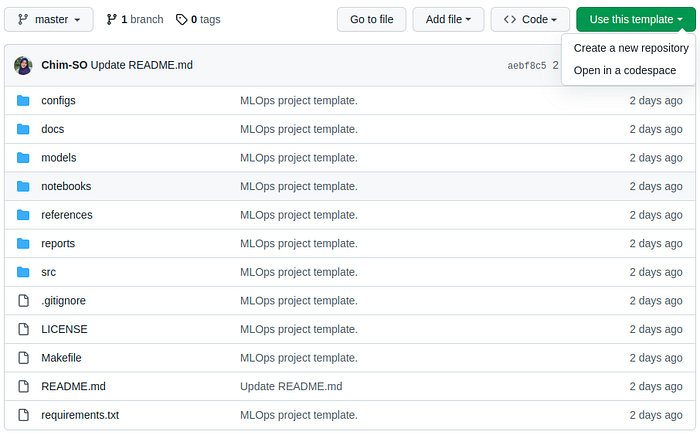The height and width of the screenshot is (435, 700).
Task: Open the models folder
Action: pos(59,158)
